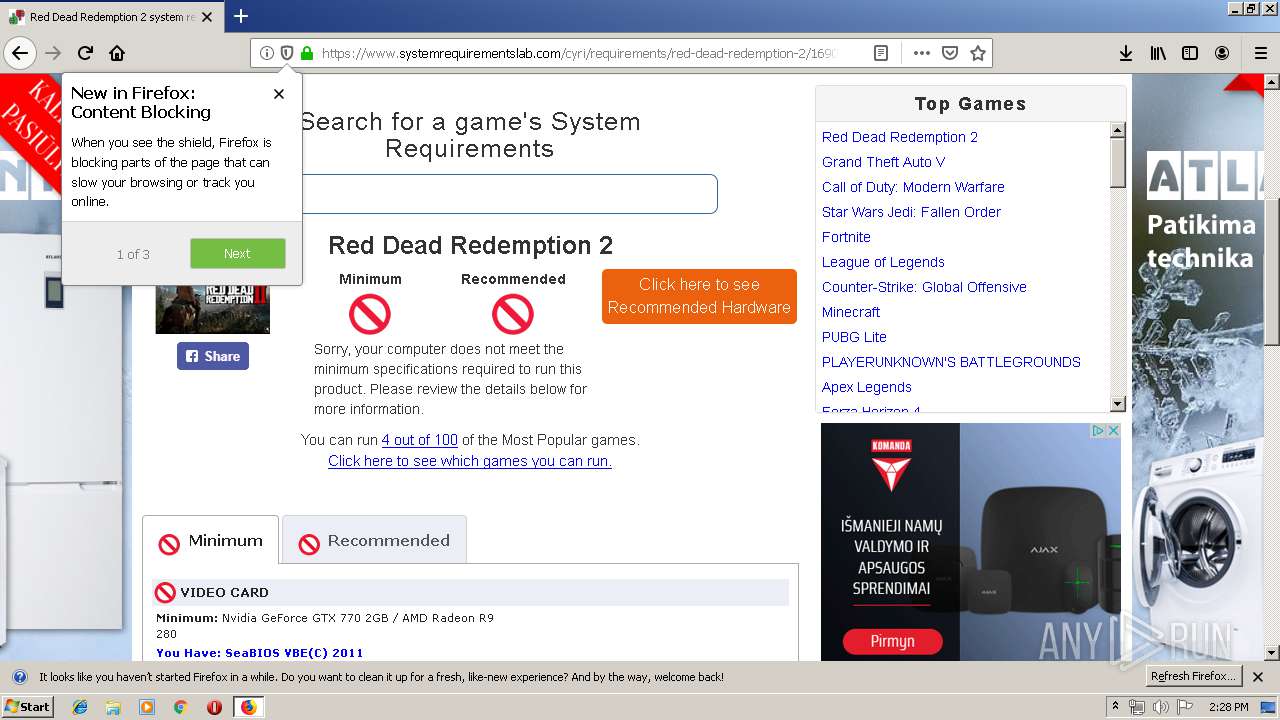1280x720 pixels.
Task: Open the '4 out of 100' link
Action: coord(420,440)
